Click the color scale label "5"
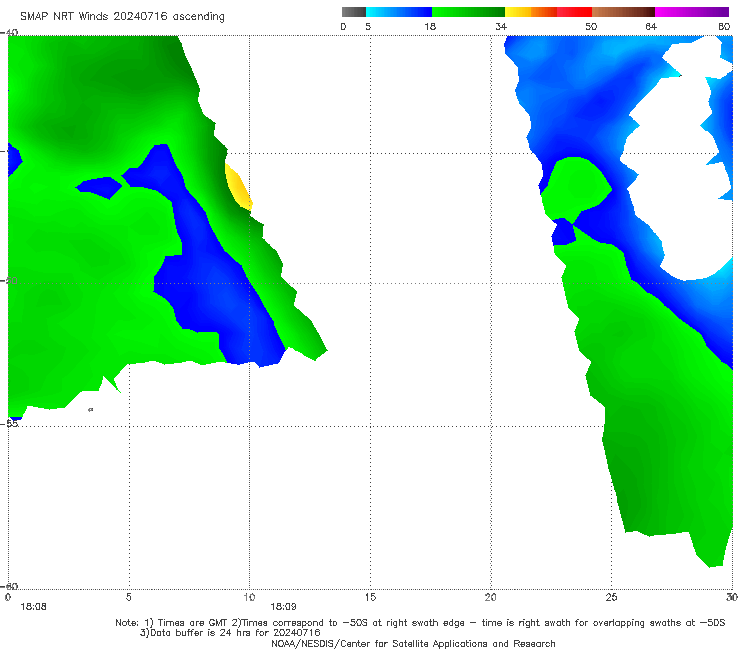Screen dimensions: 740x650 click(x=368, y=27)
